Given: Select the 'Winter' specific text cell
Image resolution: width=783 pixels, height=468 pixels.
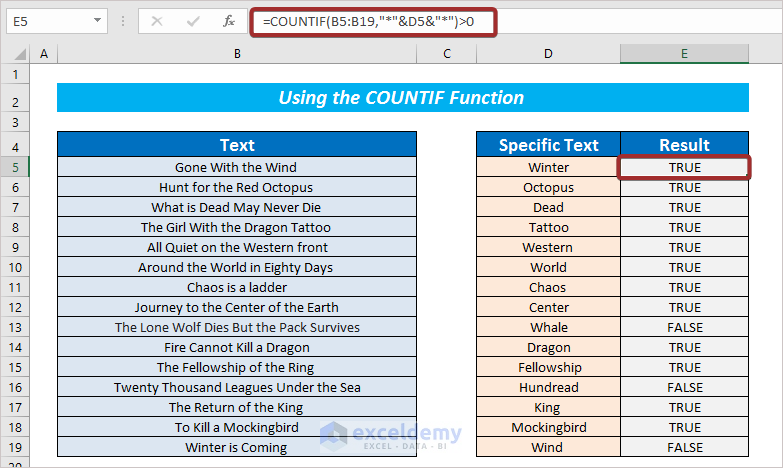Looking at the screenshot, I should coord(548,167).
